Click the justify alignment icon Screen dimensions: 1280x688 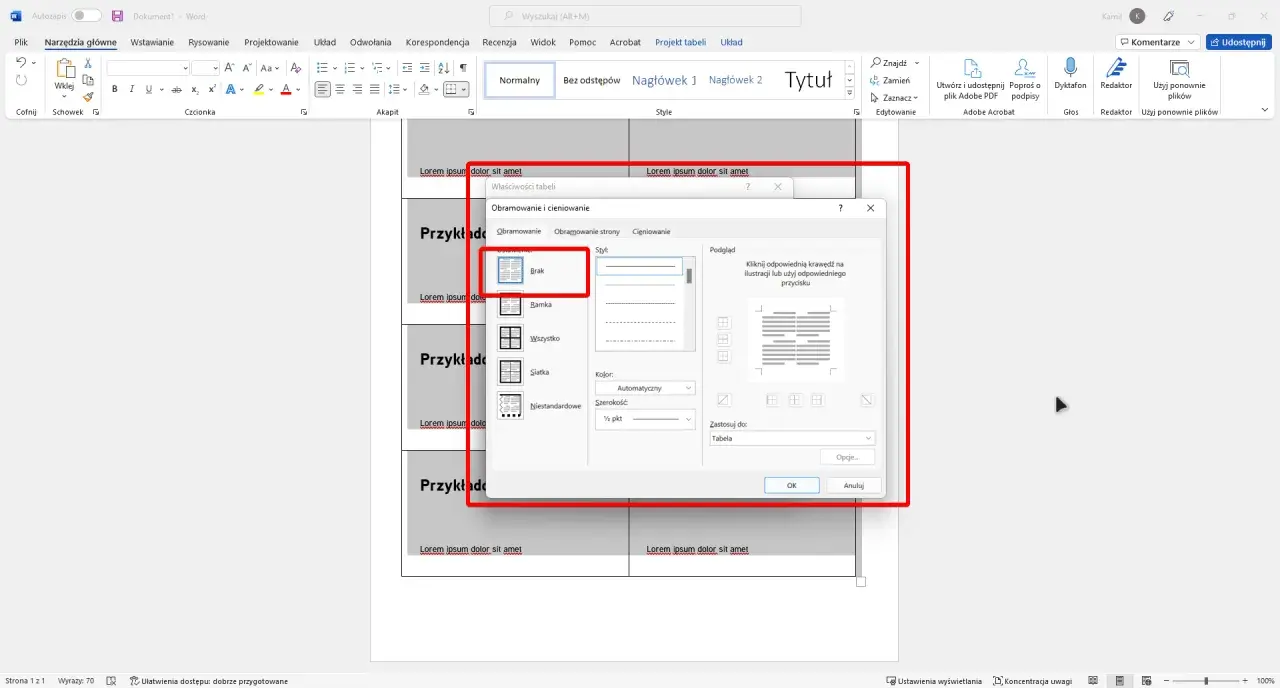coord(376,89)
